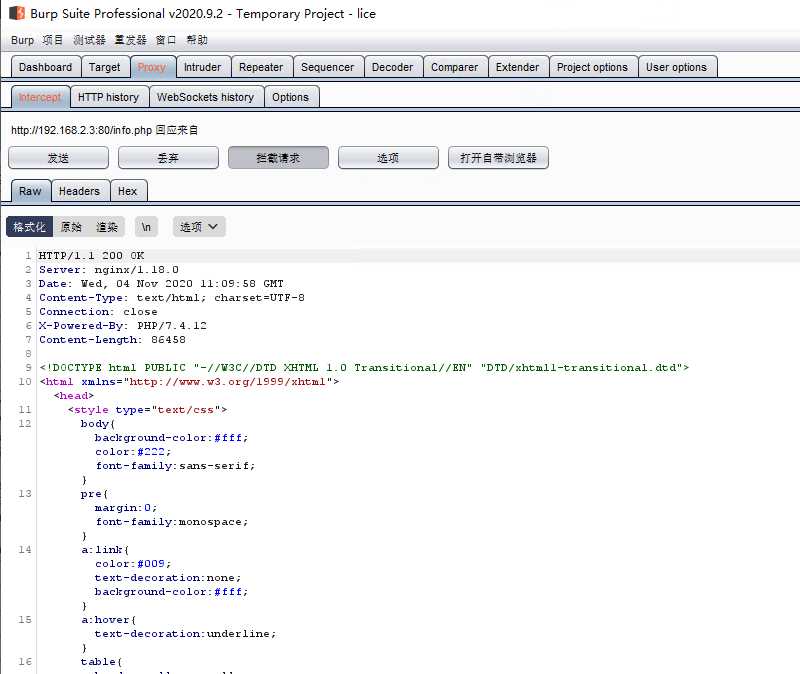Image resolution: width=800 pixels, height=674 pixels.
Task: Click the 'color:#222;' line
Action: point(133,452)
